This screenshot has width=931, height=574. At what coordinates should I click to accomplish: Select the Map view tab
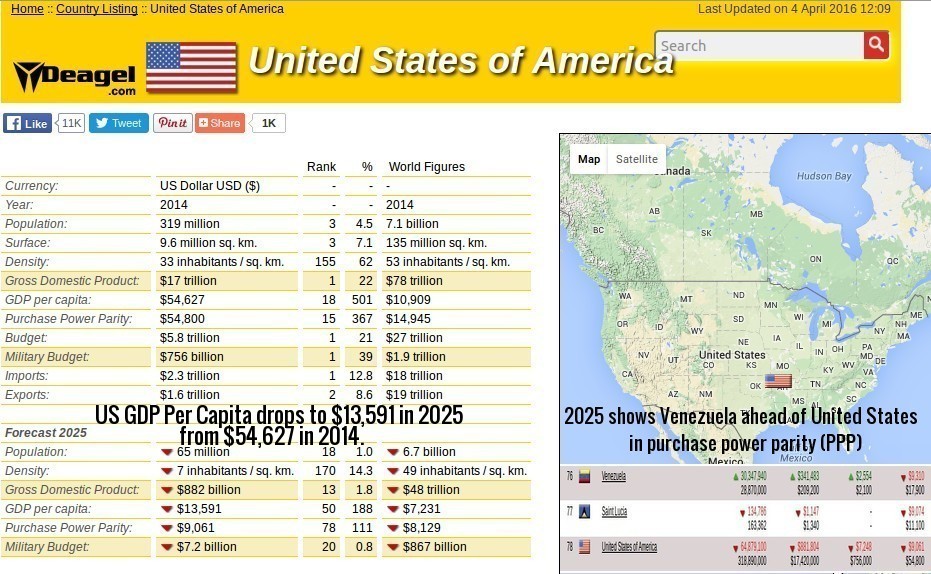tap(588, 159)
